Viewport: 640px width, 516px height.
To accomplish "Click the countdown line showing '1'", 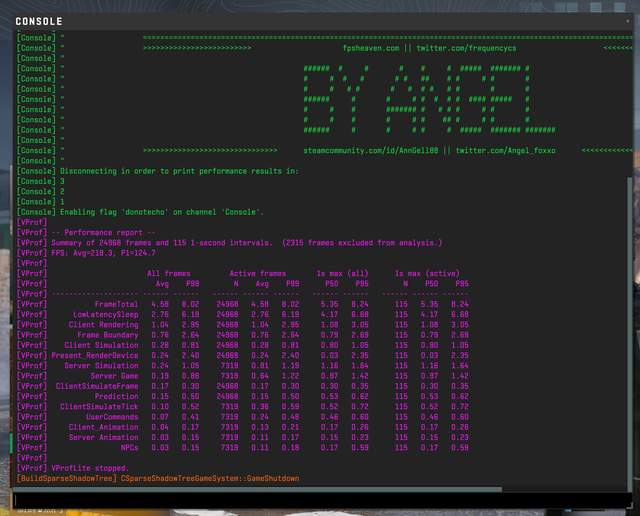I will coord(62,202).
